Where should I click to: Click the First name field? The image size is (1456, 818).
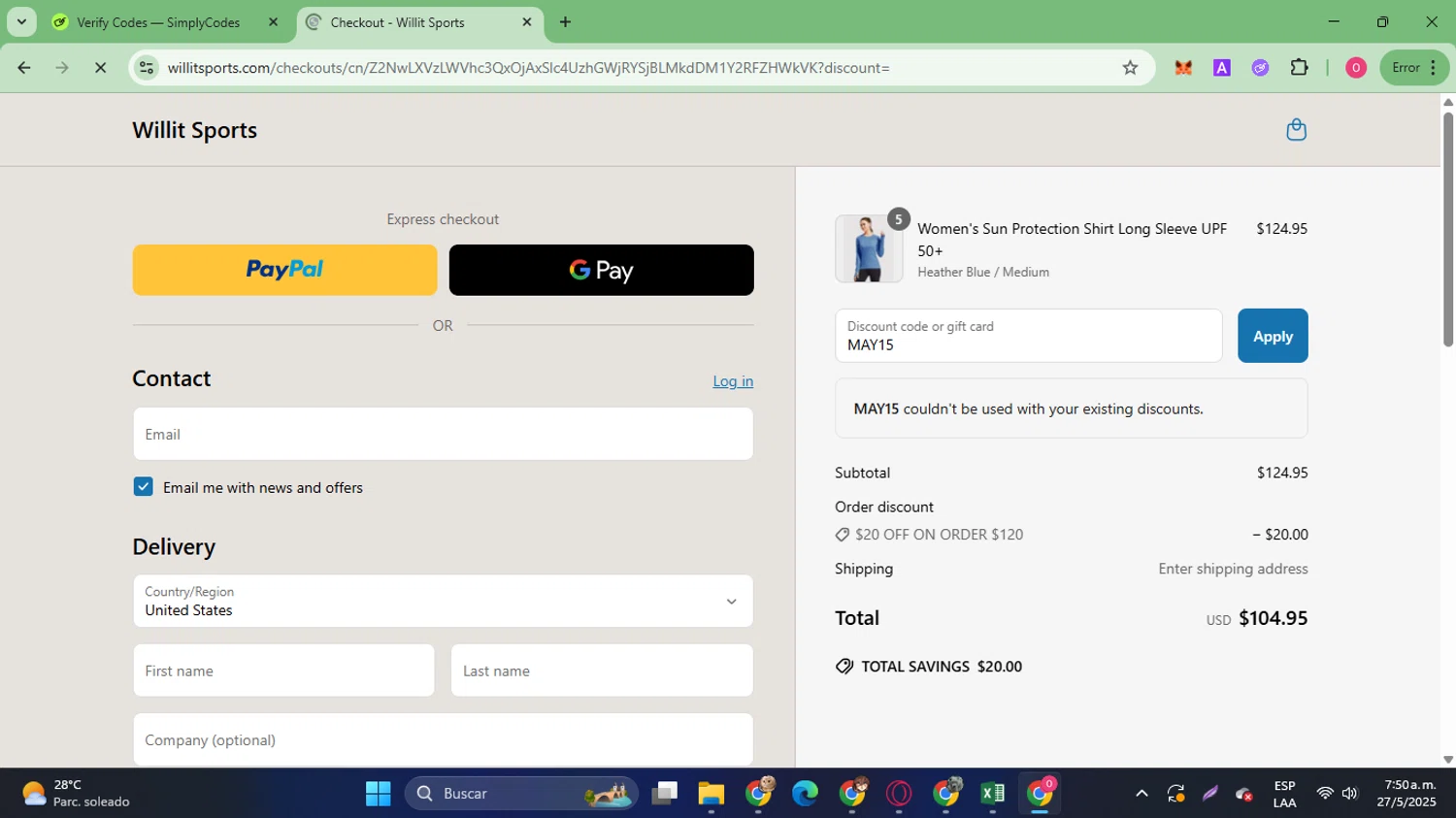click(283, 671)
